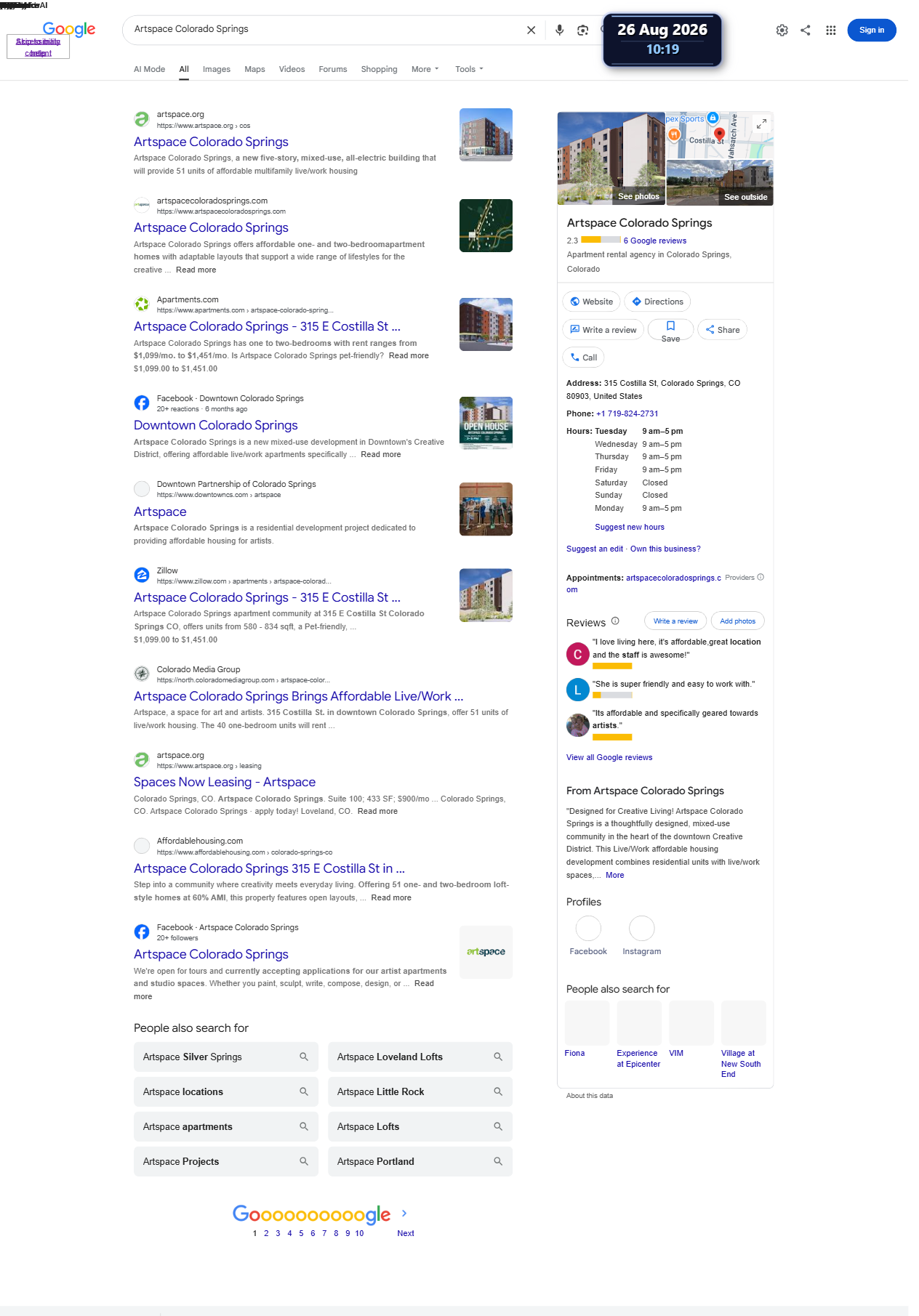Screen dimensions: 919x1316
Task: Click the search icon beside Artspace Little Rock
Action: (x=498, y=1091)
